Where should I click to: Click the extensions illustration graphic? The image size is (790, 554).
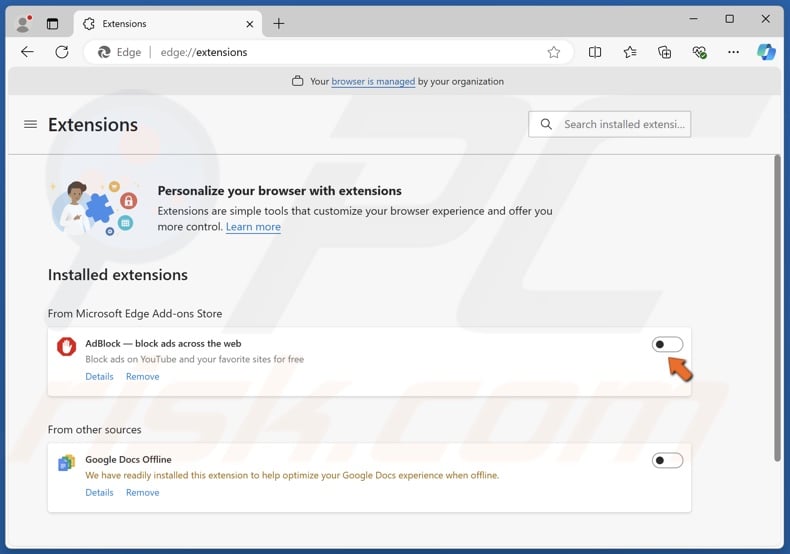pyautogui.click(x=94, y=208)
